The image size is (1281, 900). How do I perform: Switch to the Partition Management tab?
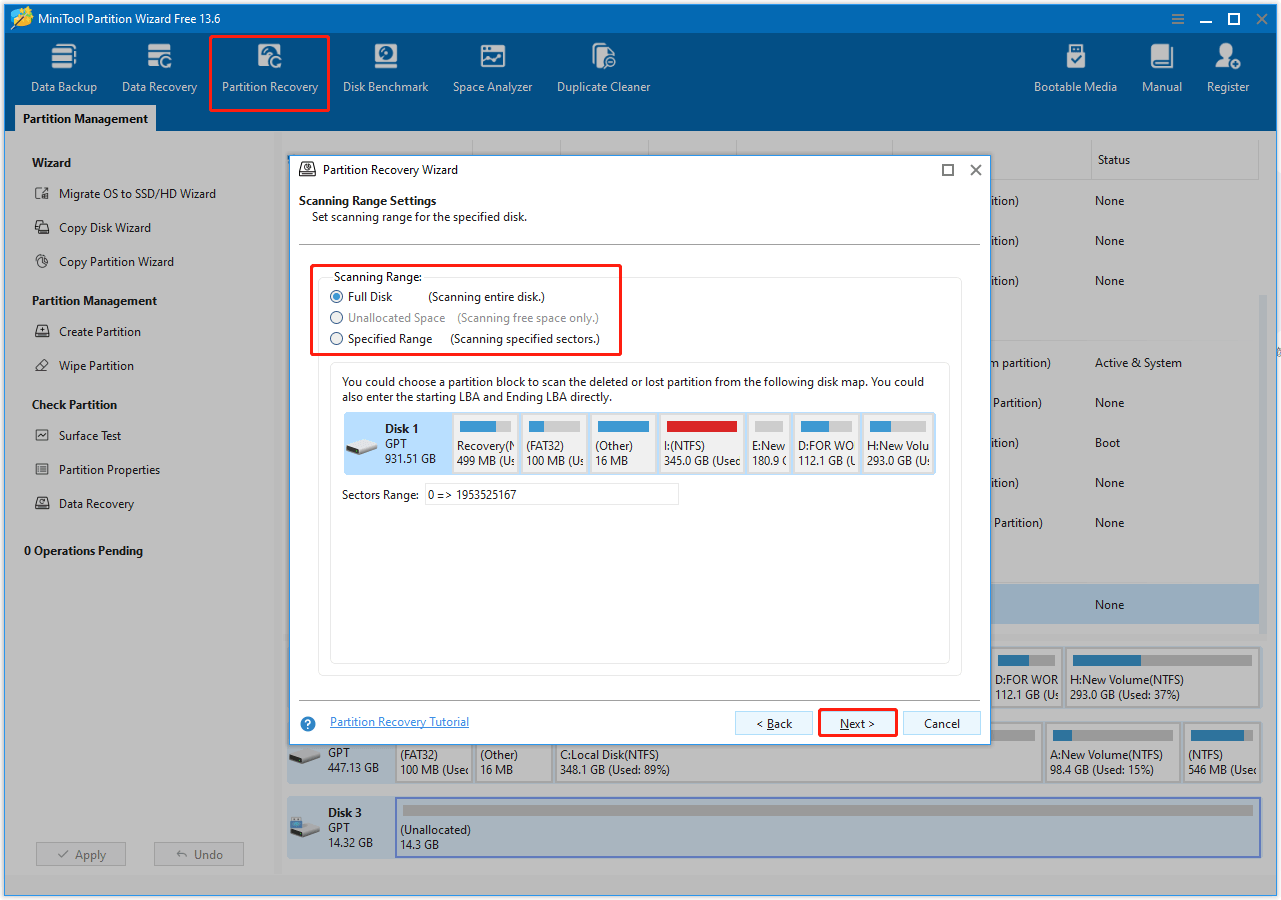(86, 119)
